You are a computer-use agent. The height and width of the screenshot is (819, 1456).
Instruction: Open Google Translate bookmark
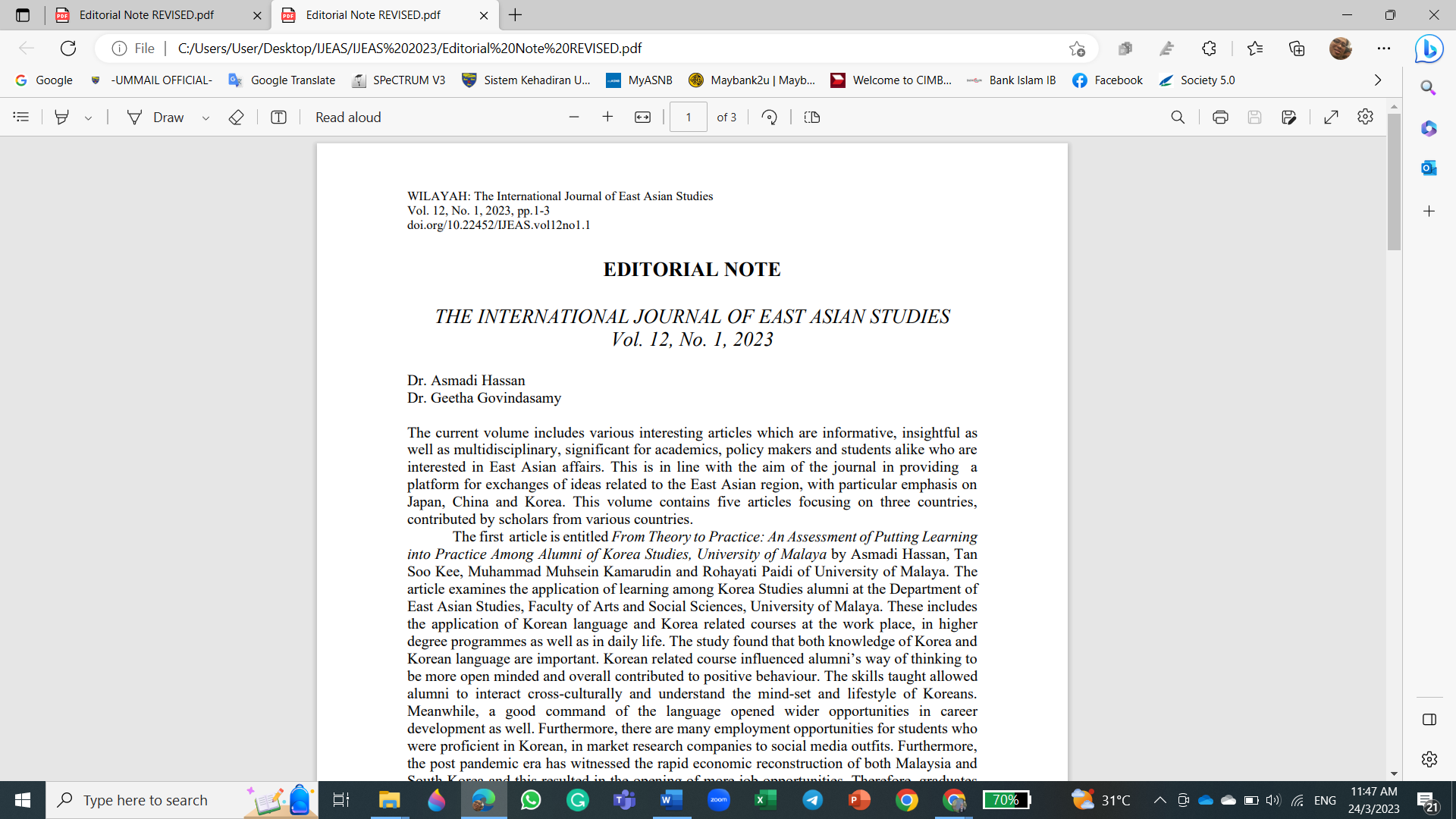click(282, 80)
